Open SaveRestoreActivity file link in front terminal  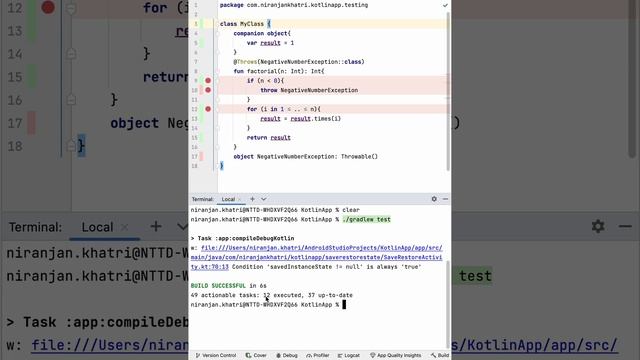point(316,257)
